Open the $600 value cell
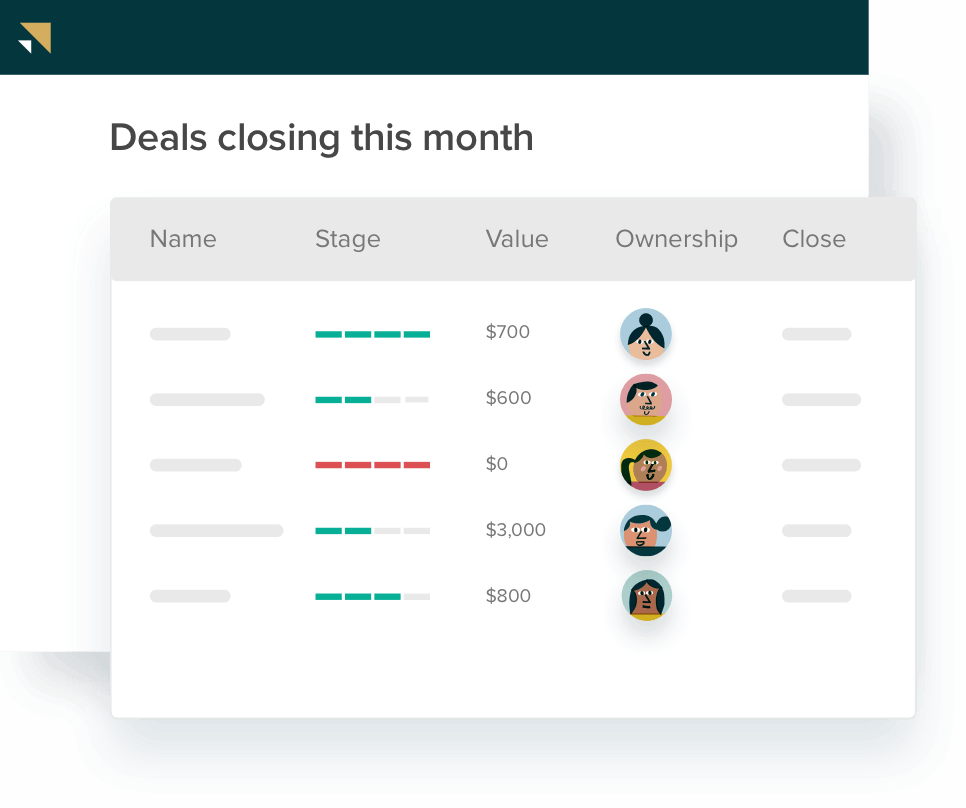 coord(508,398)
